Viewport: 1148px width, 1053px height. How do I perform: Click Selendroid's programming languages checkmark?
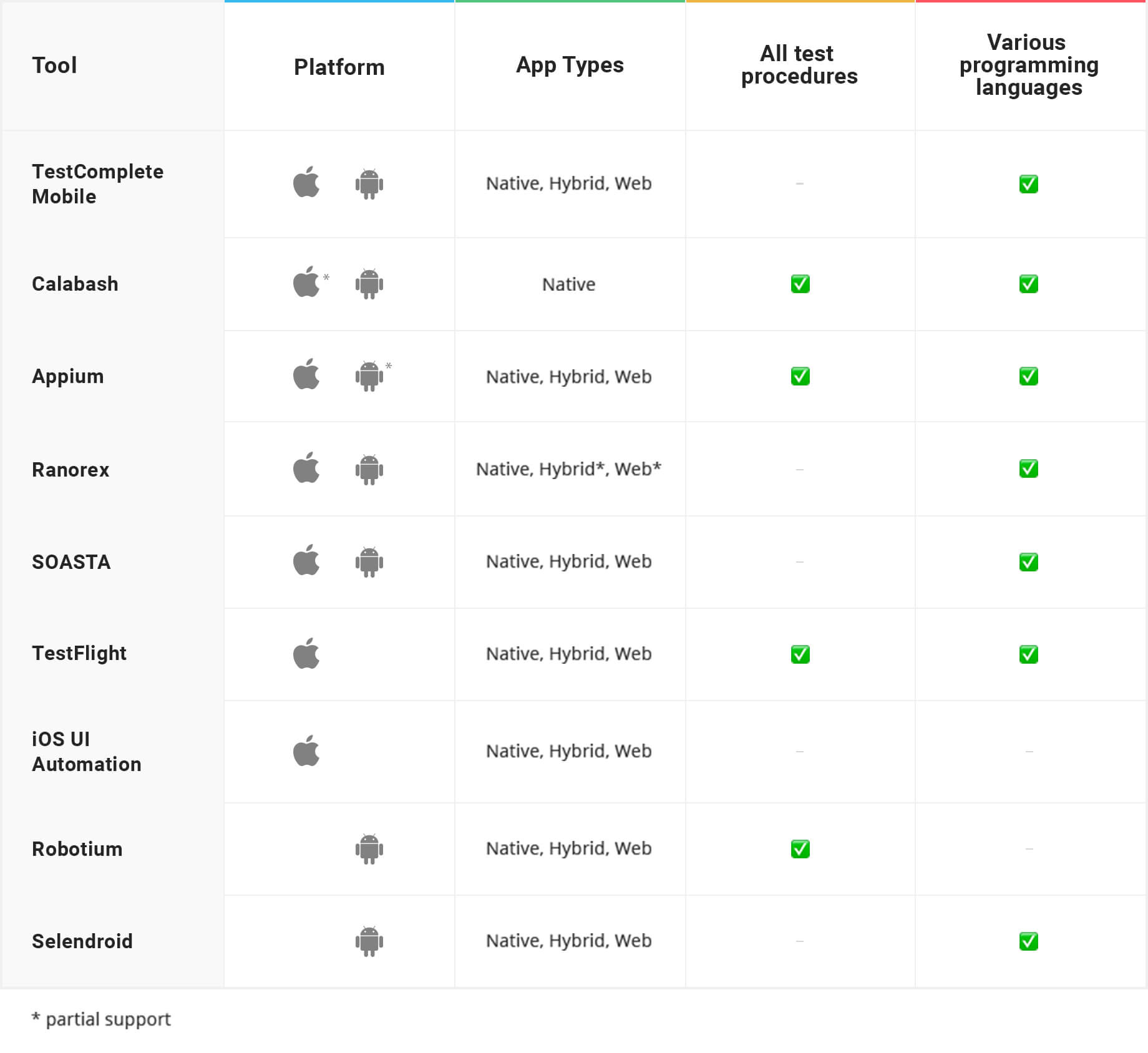[x=1028, y=941]
